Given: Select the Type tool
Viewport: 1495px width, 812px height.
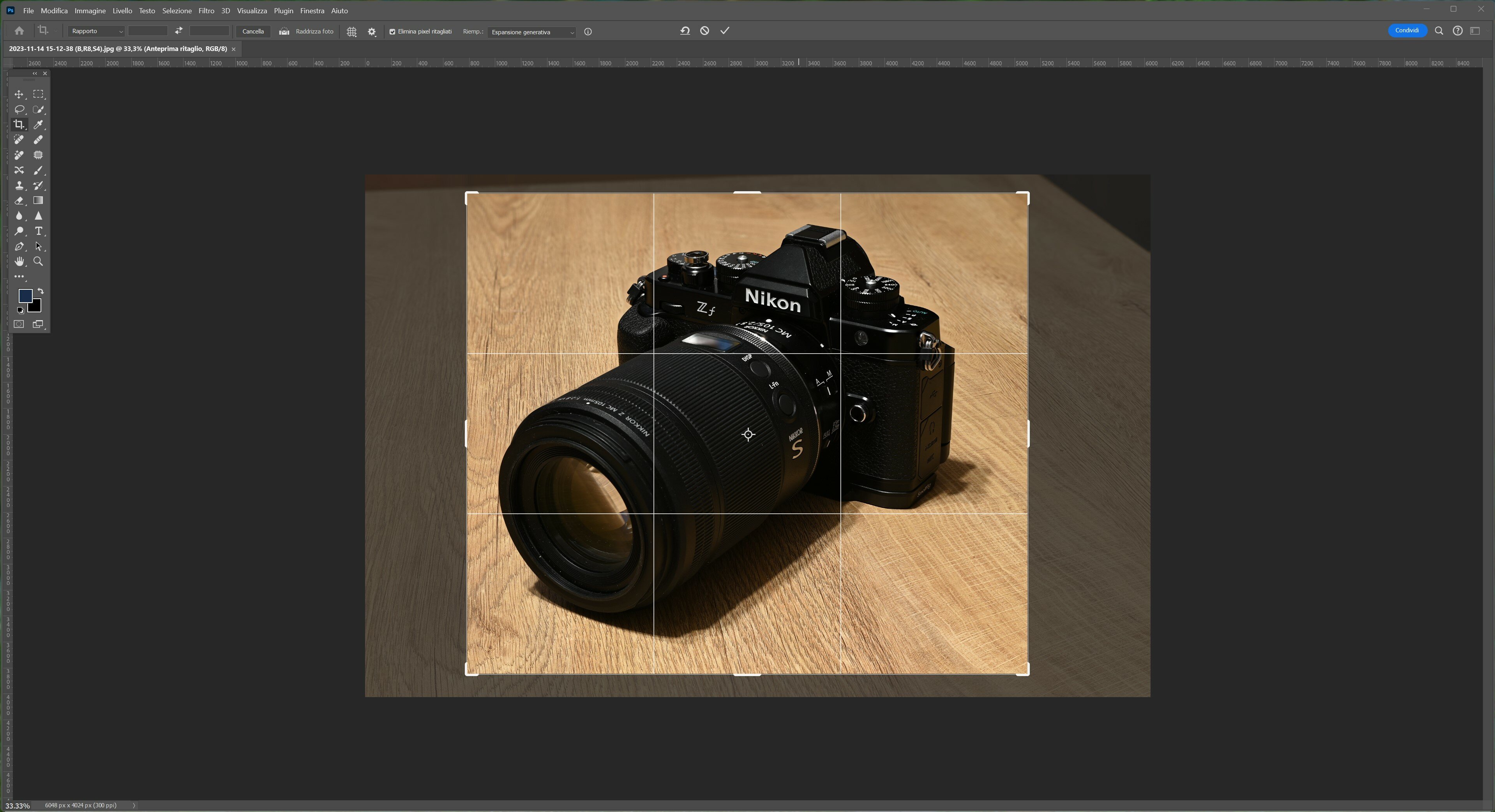Looking at the screenshot, I should (38, 231).
